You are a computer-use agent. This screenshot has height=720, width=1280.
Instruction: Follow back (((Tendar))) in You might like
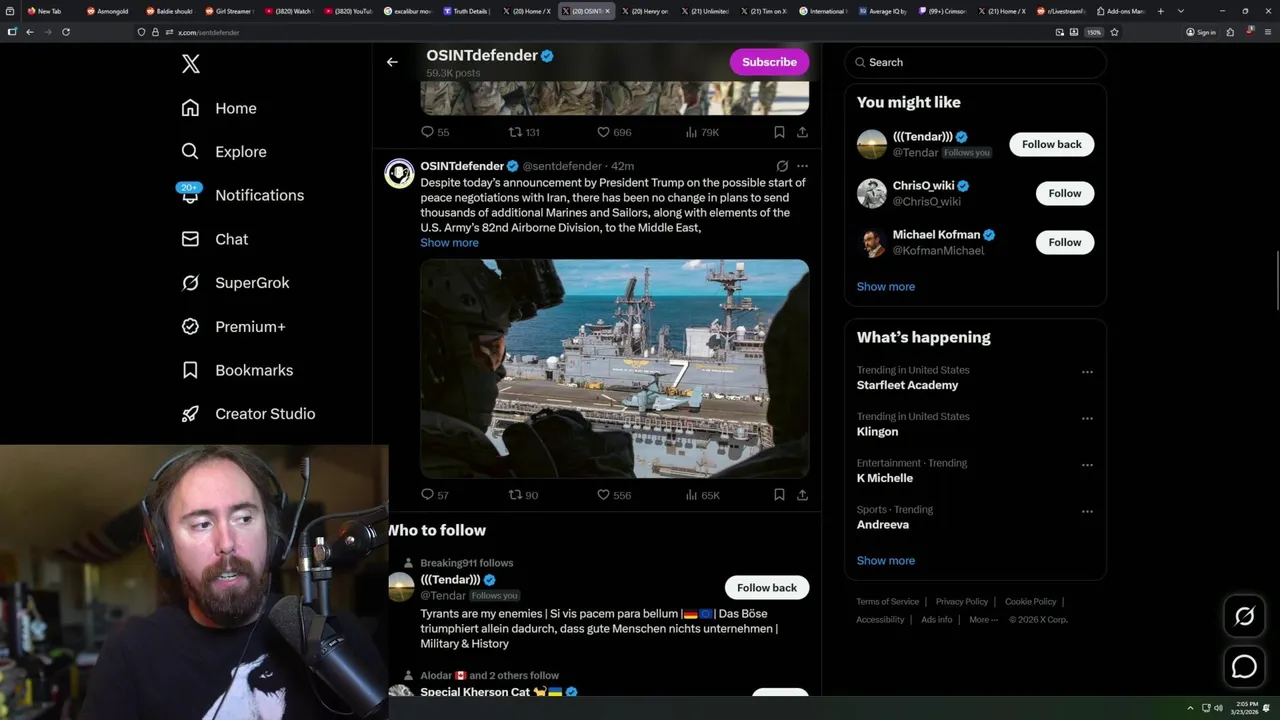1051,144
